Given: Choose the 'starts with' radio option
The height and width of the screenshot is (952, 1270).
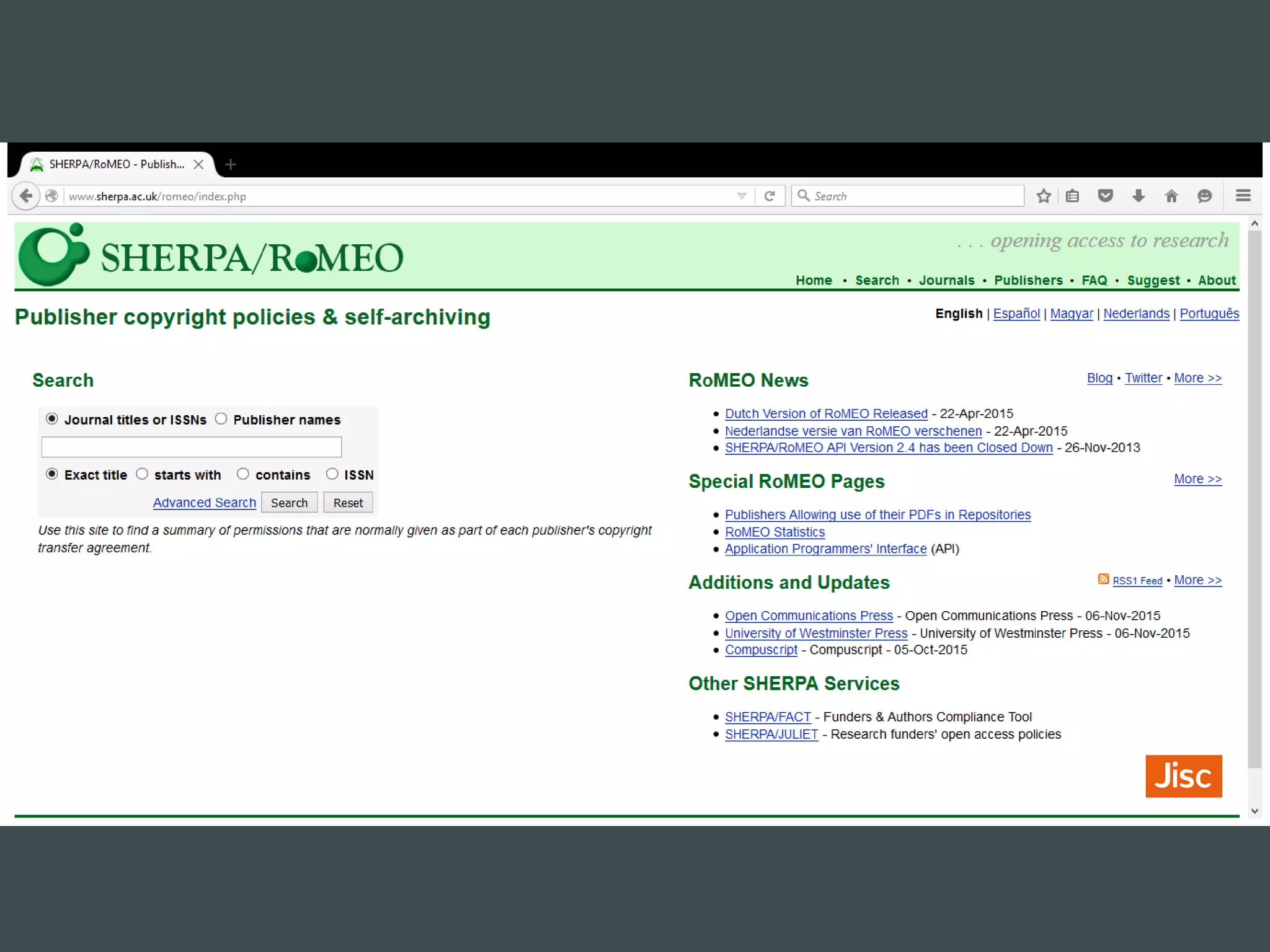Looking at the screenshot, I should coord(142,474).
